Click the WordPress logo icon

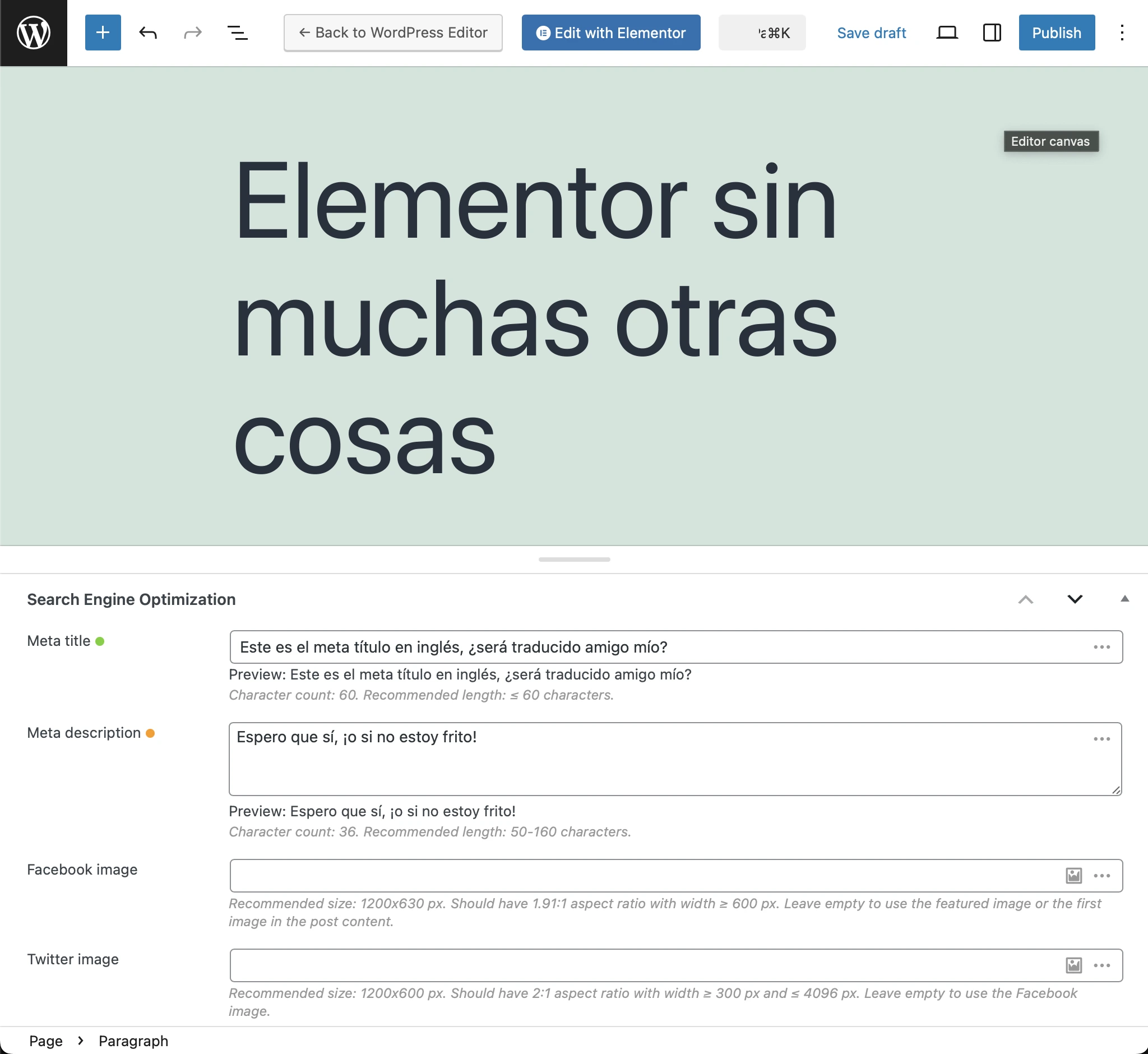pos(33,33)
